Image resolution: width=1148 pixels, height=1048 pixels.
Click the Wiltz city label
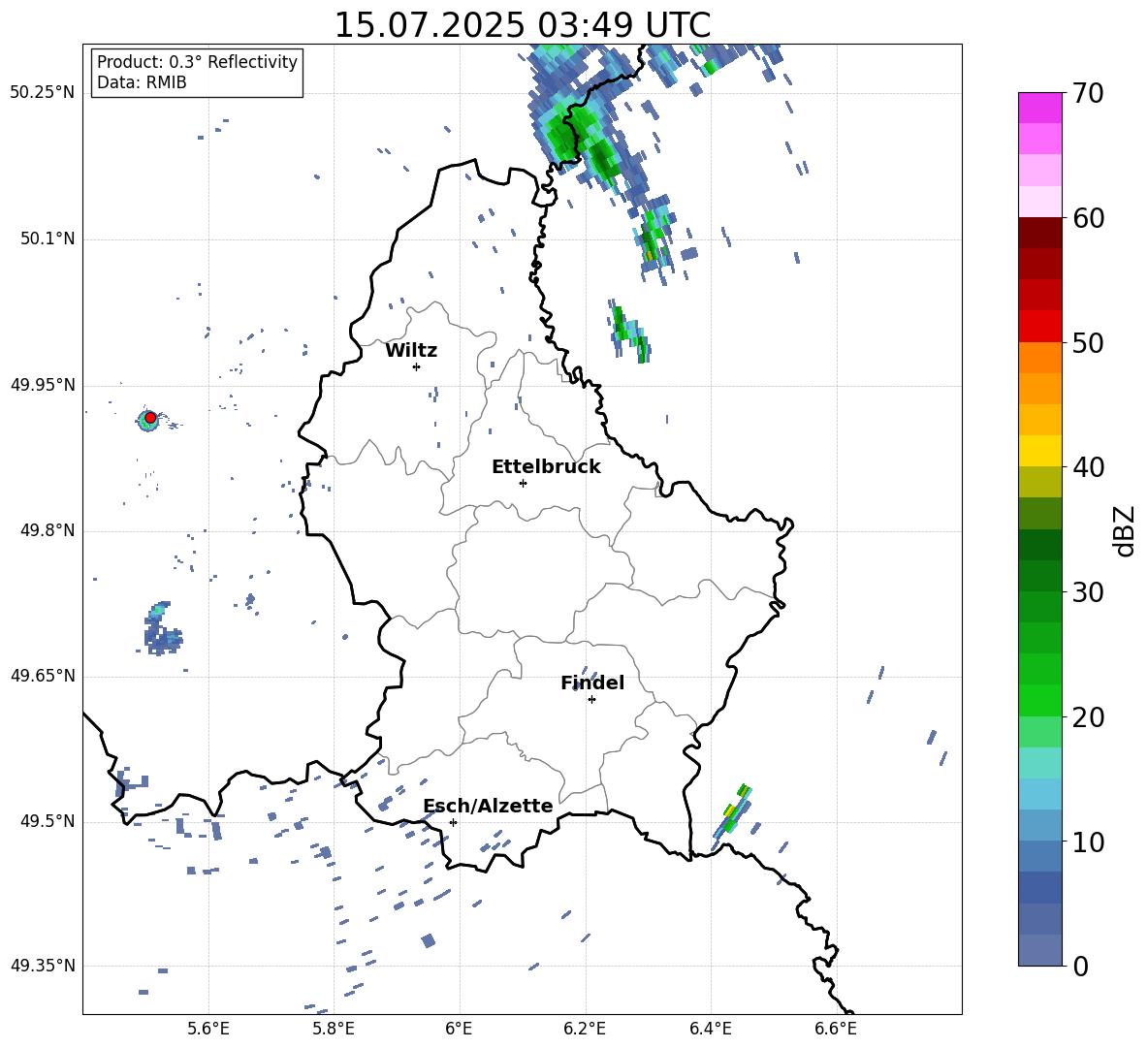pyautogui.click(x=411, y=351)
